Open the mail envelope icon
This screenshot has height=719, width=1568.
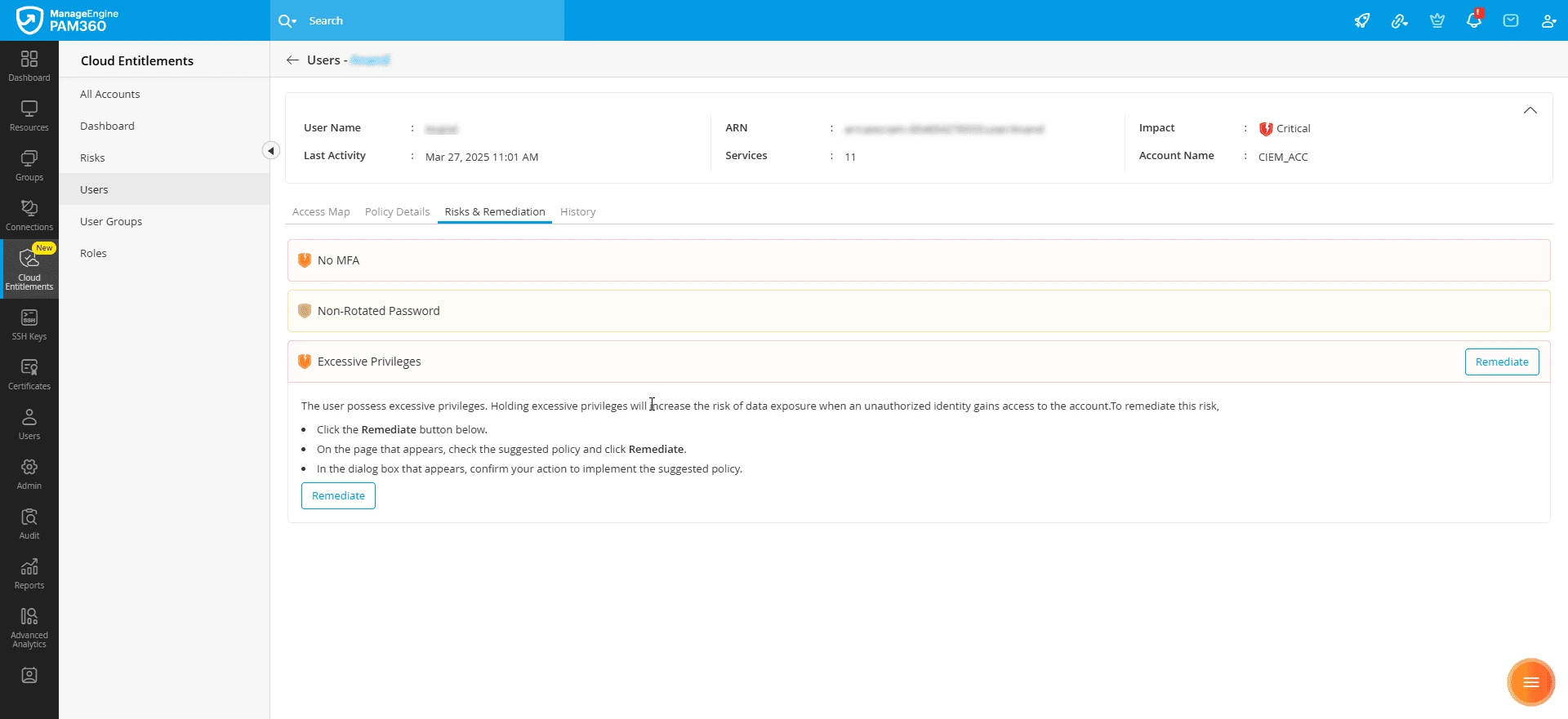(1511, 20)
